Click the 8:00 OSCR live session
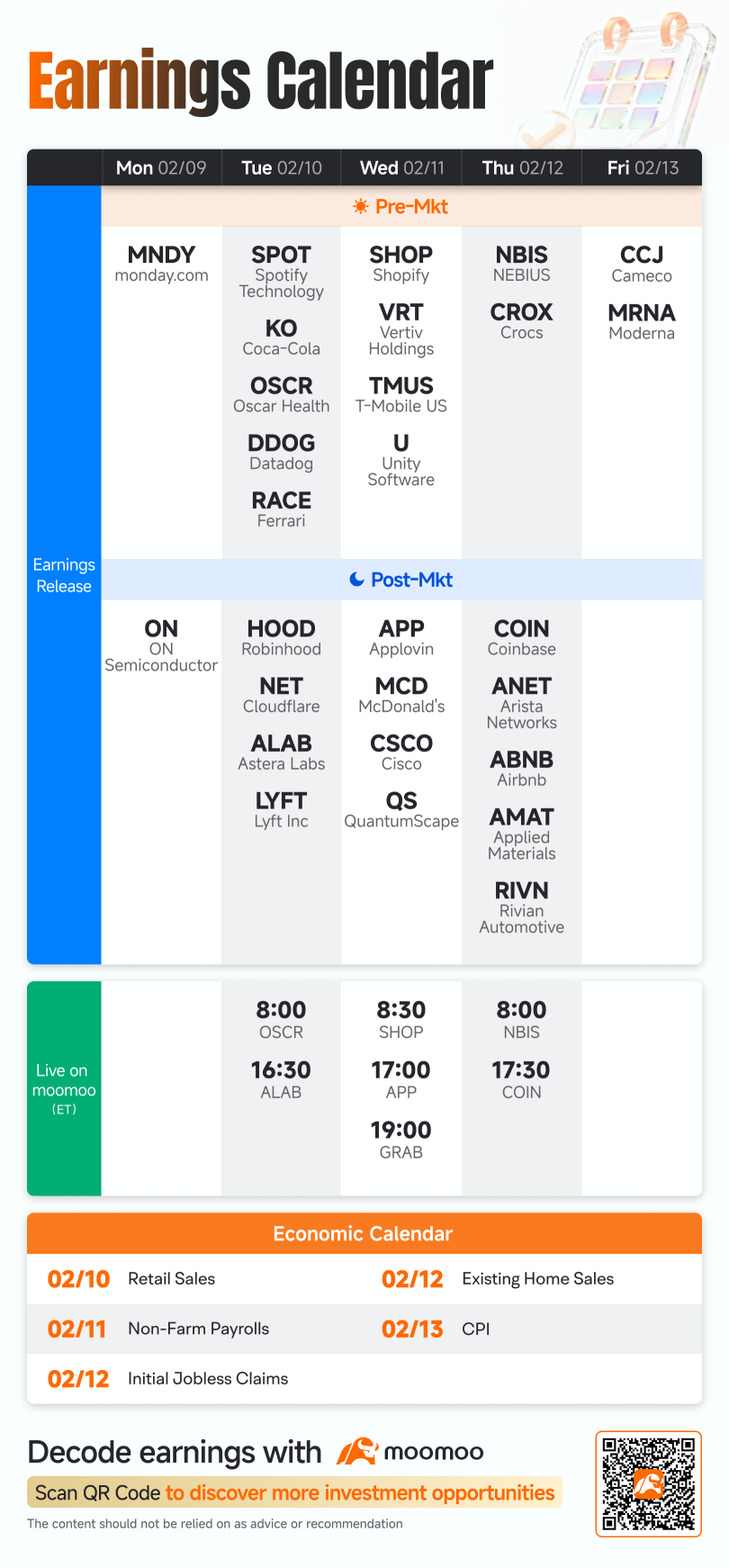This screenshot has height=1568, width=729. [x=281, y=1020]
